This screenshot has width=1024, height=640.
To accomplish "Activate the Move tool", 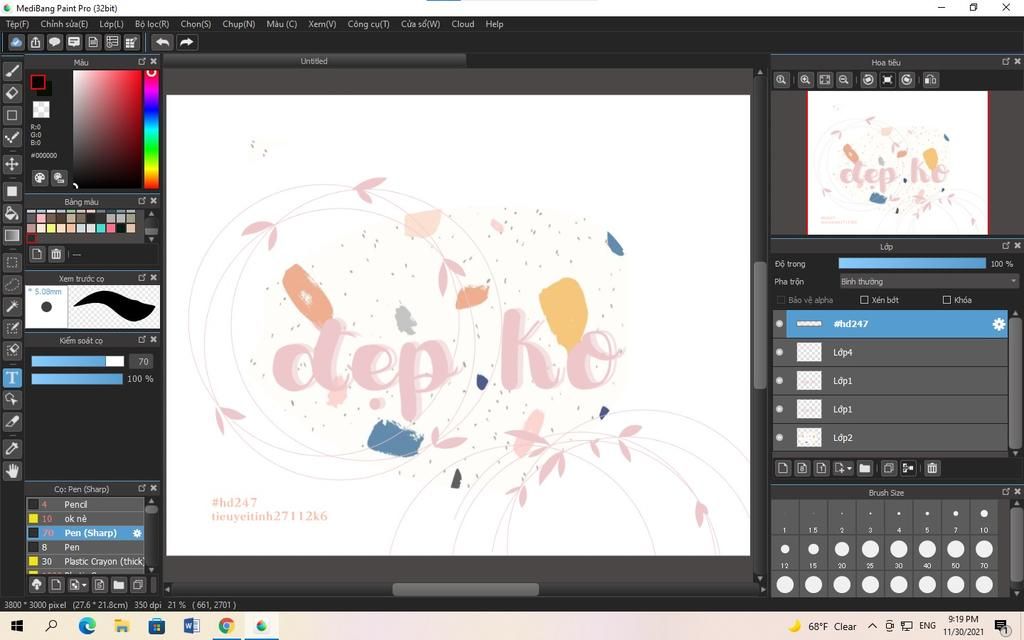I will click(12, 164).
